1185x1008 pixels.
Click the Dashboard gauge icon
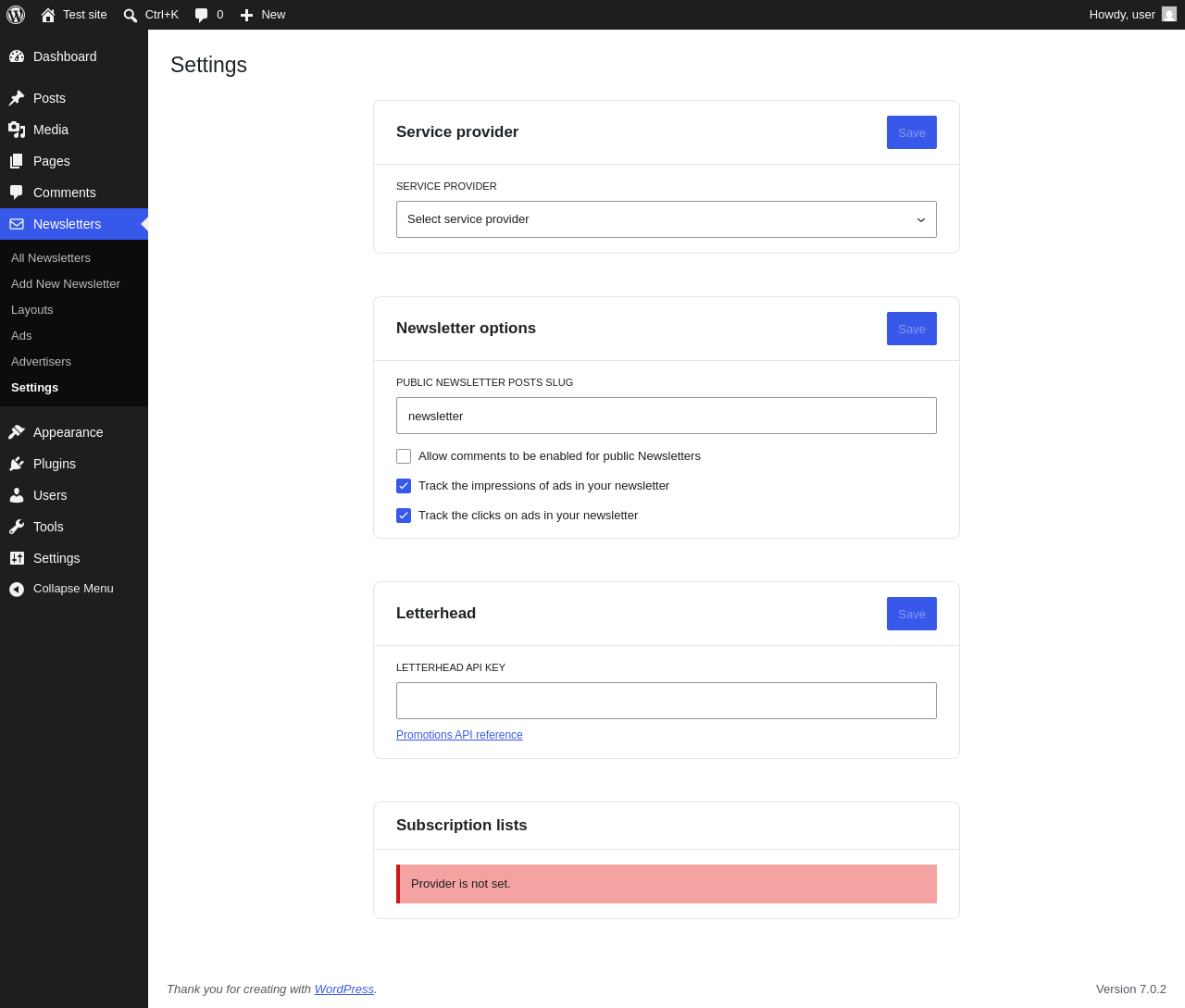click(17, 56)
